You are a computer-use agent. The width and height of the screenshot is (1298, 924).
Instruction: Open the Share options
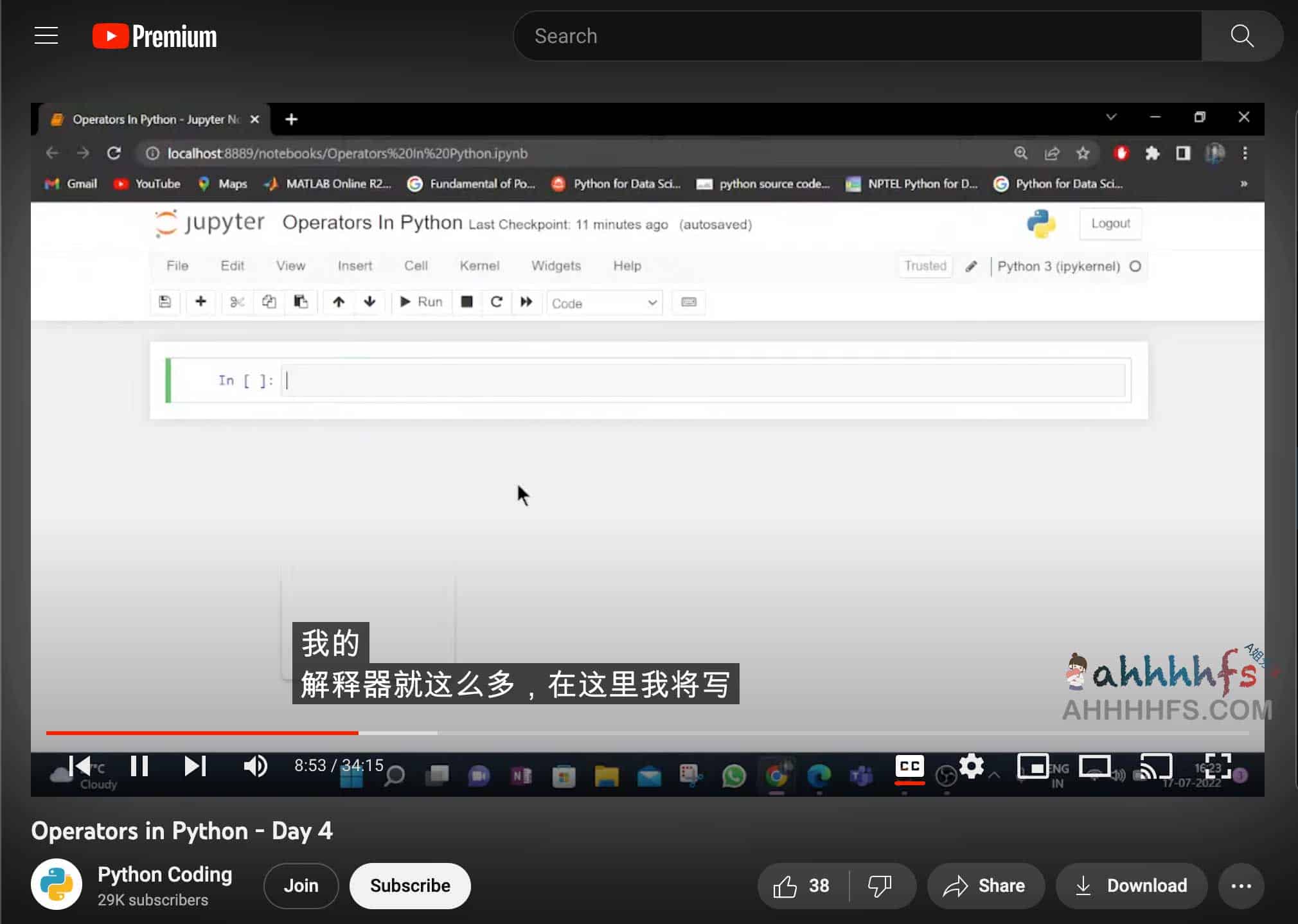tap(985, 886)
